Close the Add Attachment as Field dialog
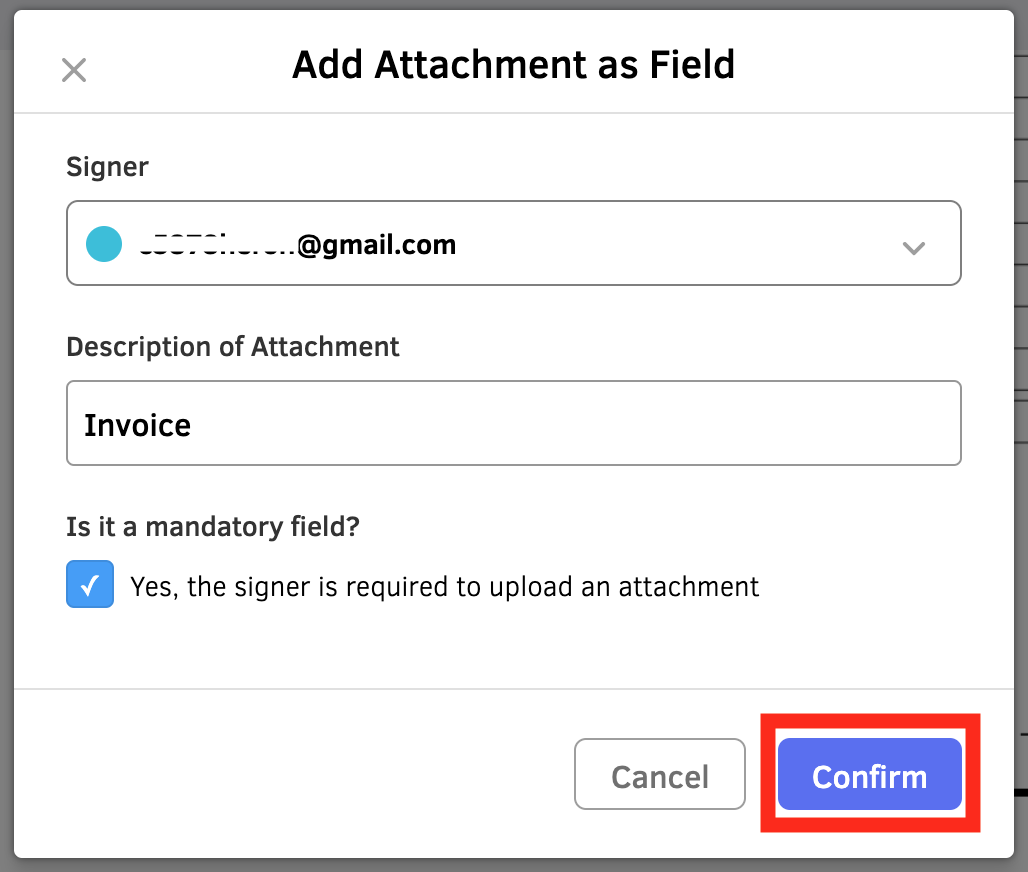This screenshot has height=872, width=1028. tap(73, 70)
